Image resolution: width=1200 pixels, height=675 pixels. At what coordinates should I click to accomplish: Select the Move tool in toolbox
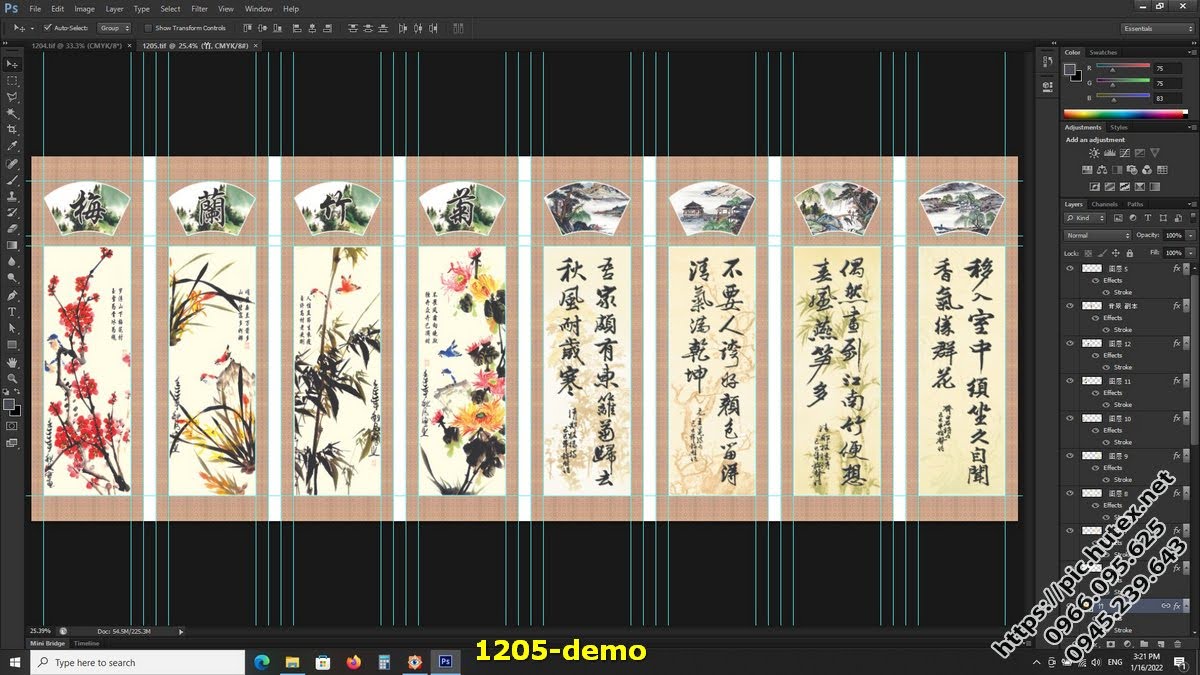coord(12,63)
